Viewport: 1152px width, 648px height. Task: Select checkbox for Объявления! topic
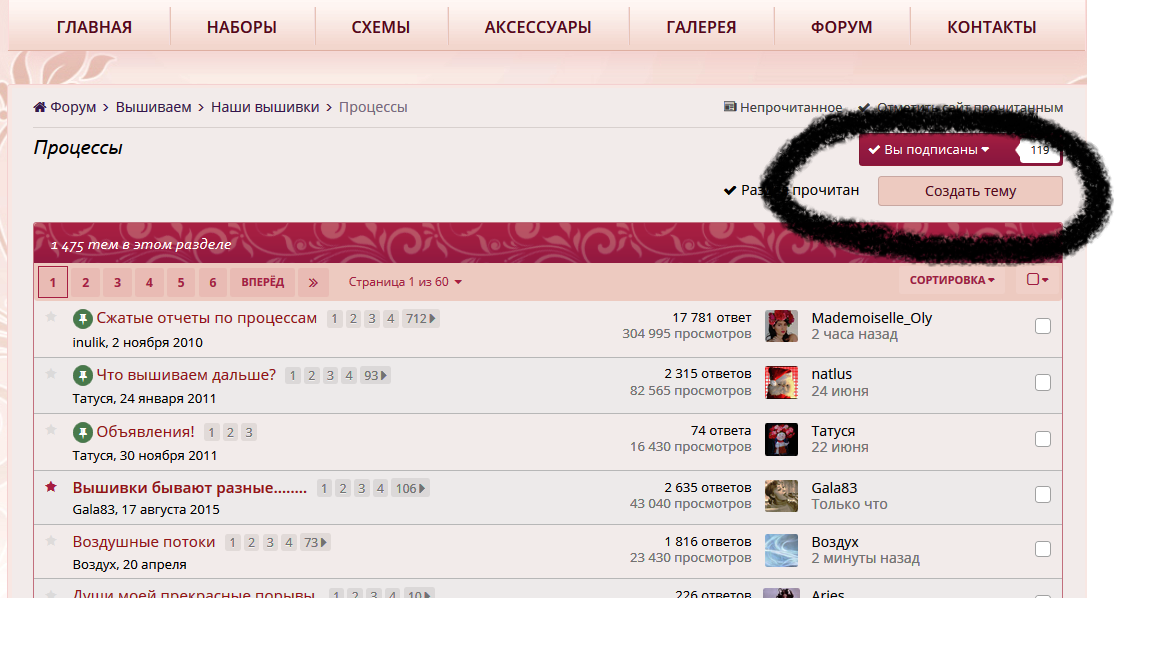[x=1043, y=438]
